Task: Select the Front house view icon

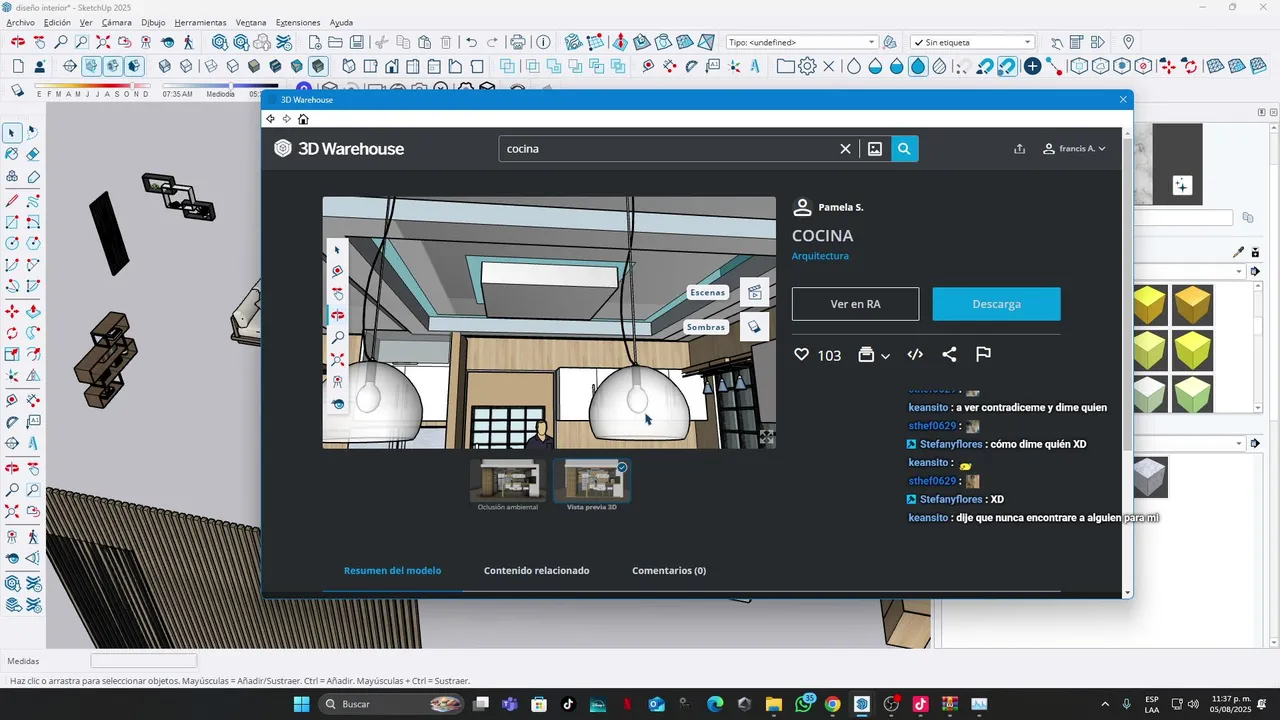Action: pyautogui.click(x=391, y=67)
